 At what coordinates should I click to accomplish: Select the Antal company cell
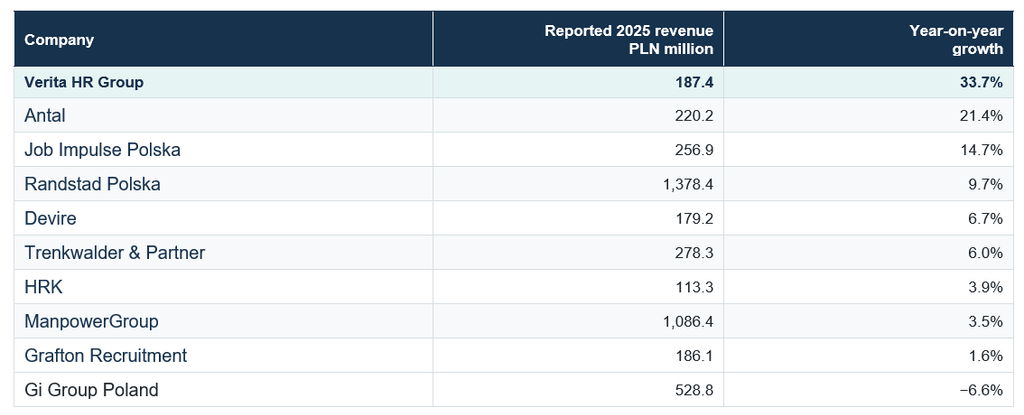[223, 116]
